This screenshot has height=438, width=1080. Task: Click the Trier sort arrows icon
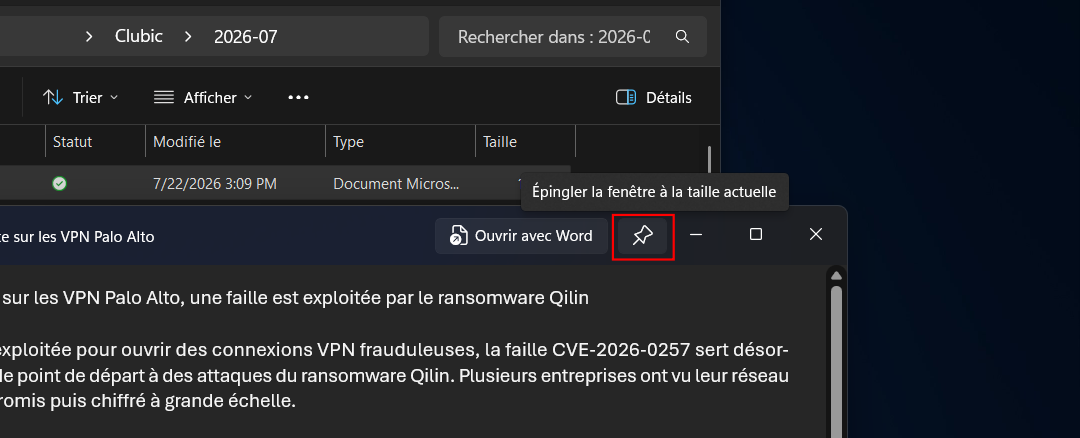click(x=53, y=98)
